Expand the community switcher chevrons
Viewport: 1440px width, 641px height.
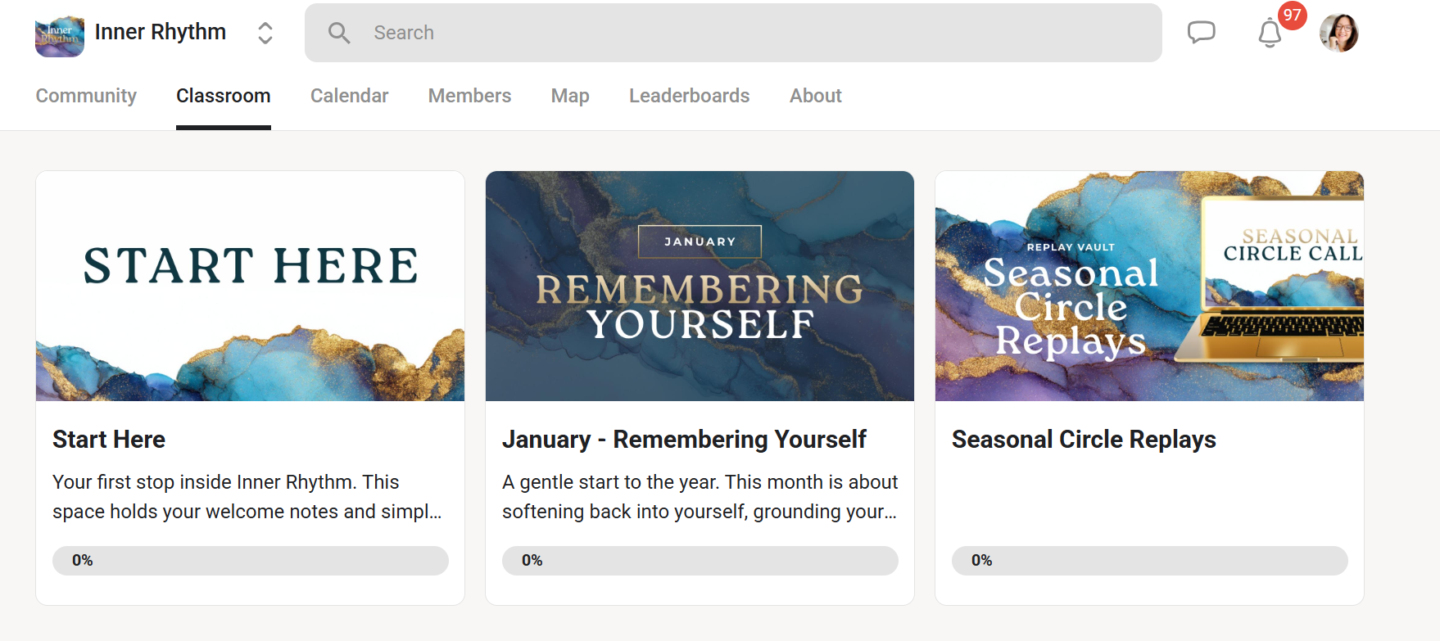click(x=265, y=33)
